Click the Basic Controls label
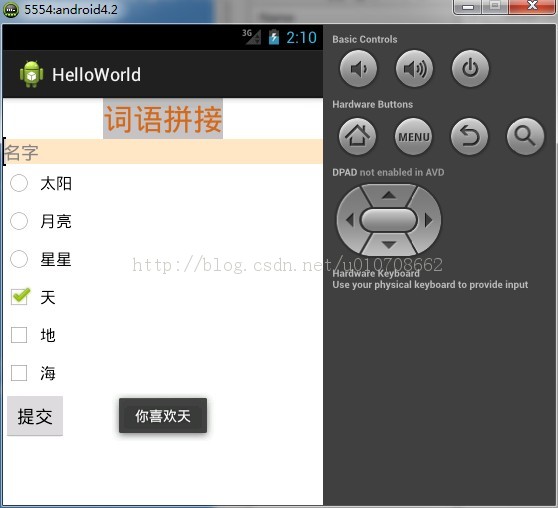 [365, 39]
